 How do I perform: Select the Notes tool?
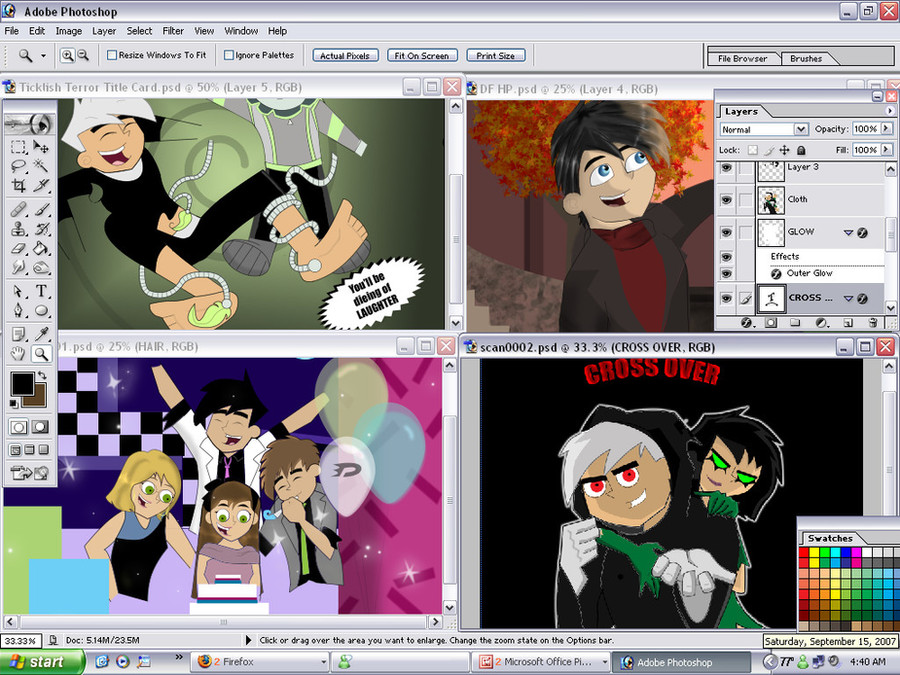(x=18, y=334)
